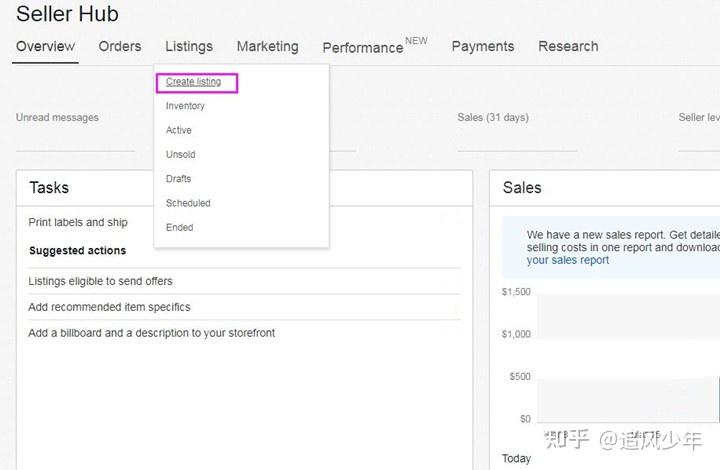Click Print labels and ship task

(x=78, y=222)
